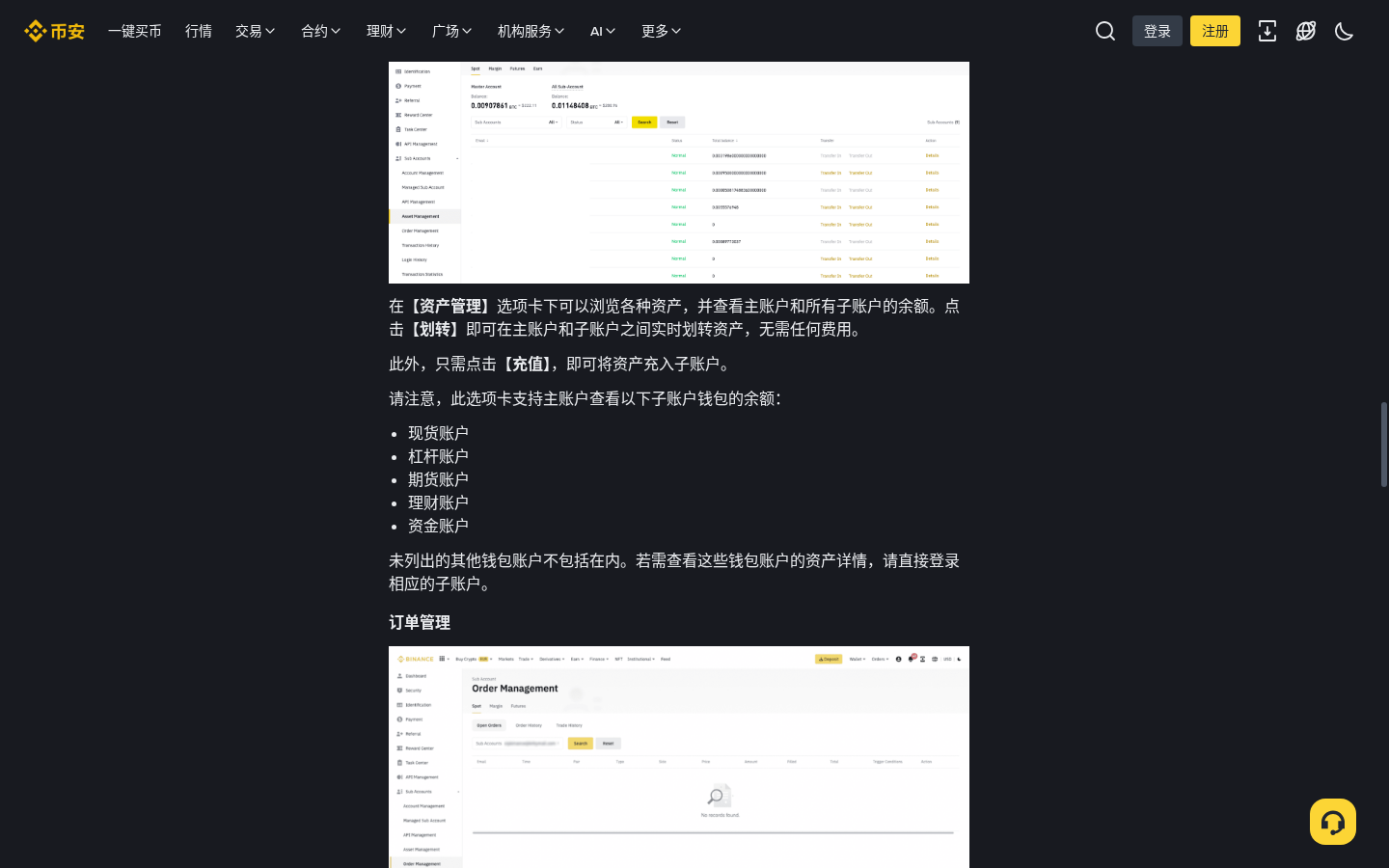Expand the 理财 dropdown menu
The width and height of the screenshot is (1389, 868).
(x=387, y=31)
